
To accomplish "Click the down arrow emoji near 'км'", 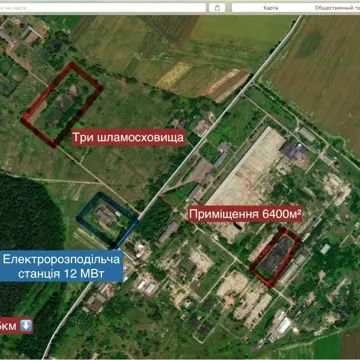I will 26,325.
